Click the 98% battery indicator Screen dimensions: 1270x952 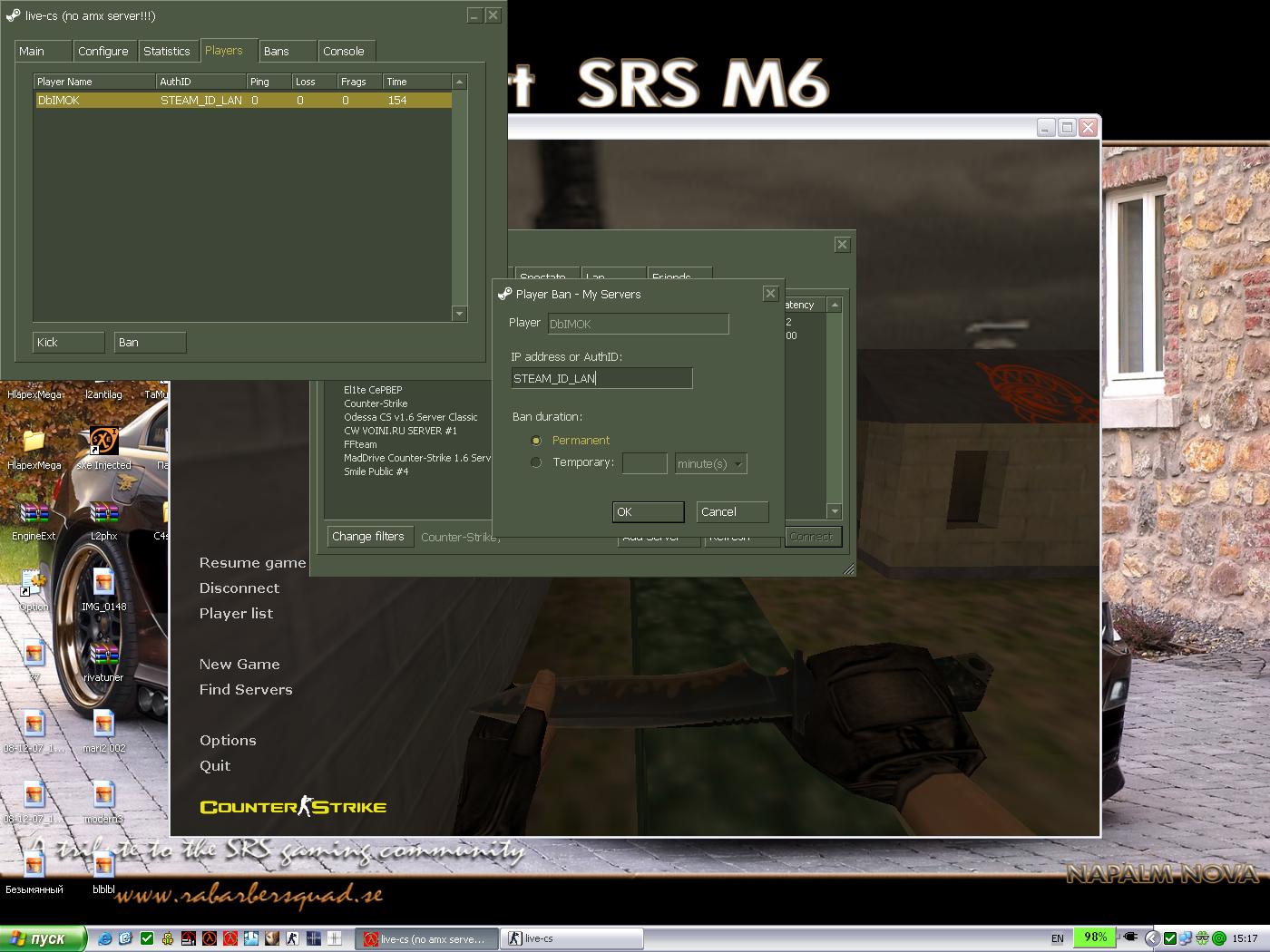coord(1095,937)
